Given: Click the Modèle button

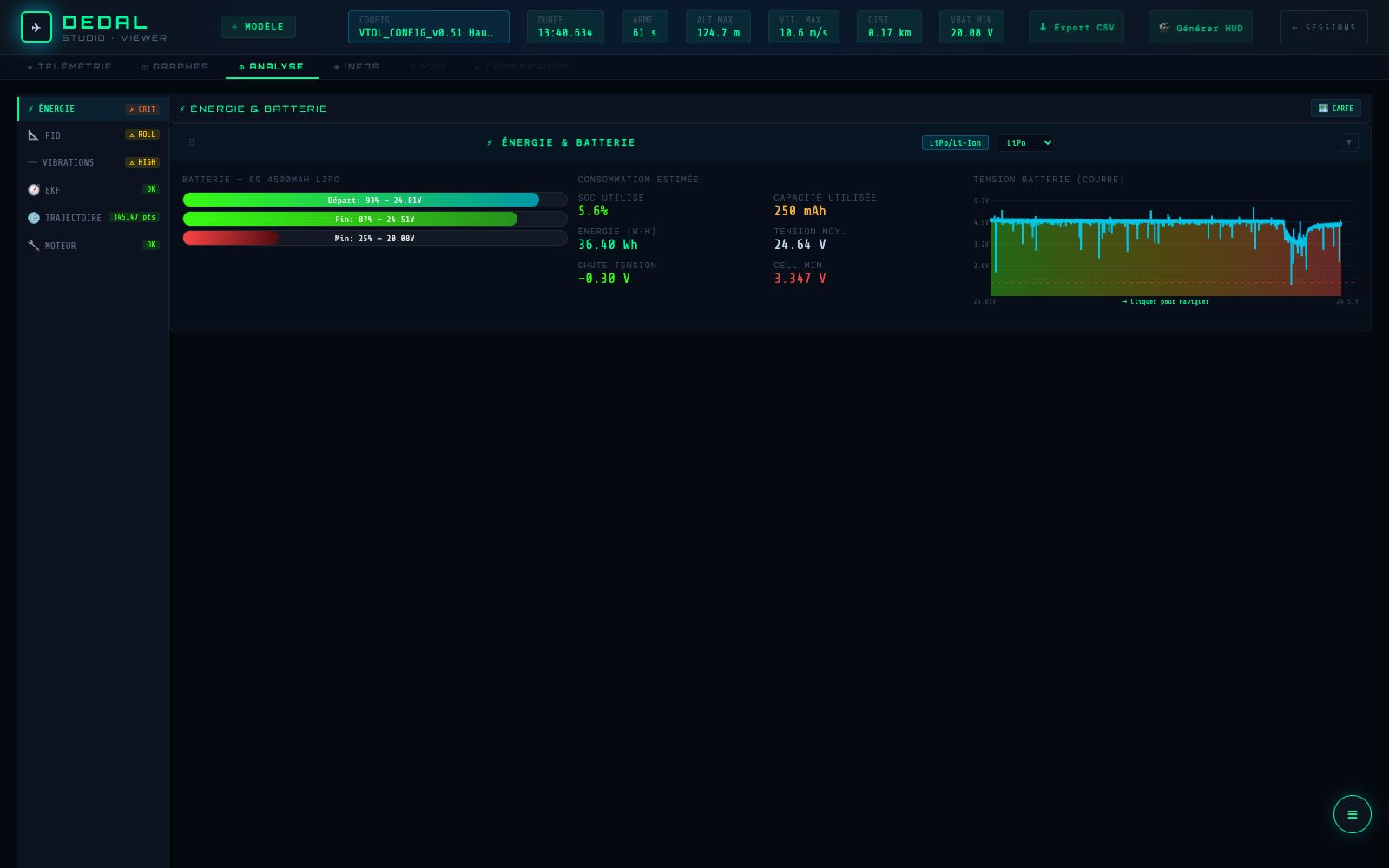Looking at the screenshot, I should tap(258, 27).
